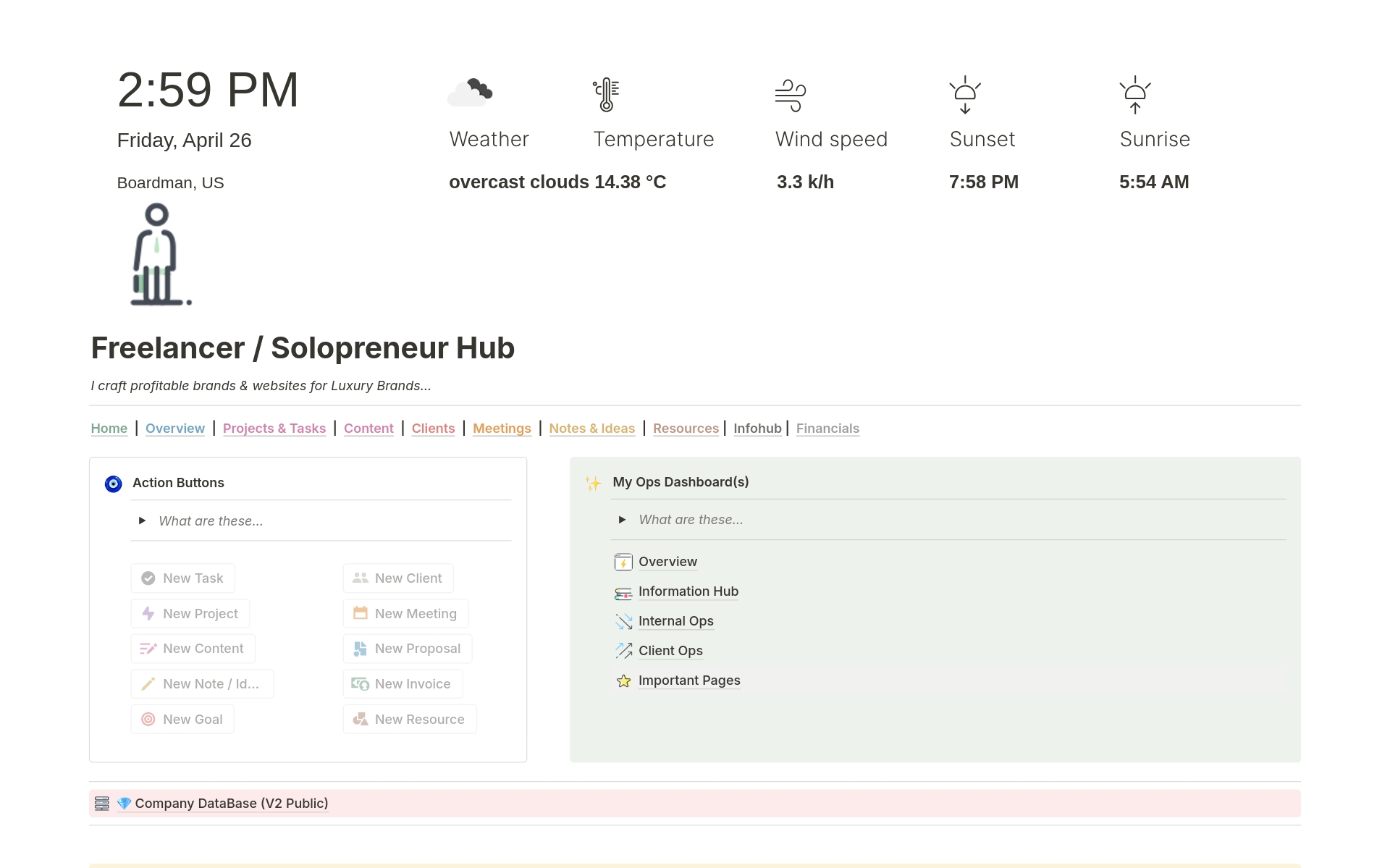Open the Projects & Tasks tab
1390x868 pixels.
point(274,429)
